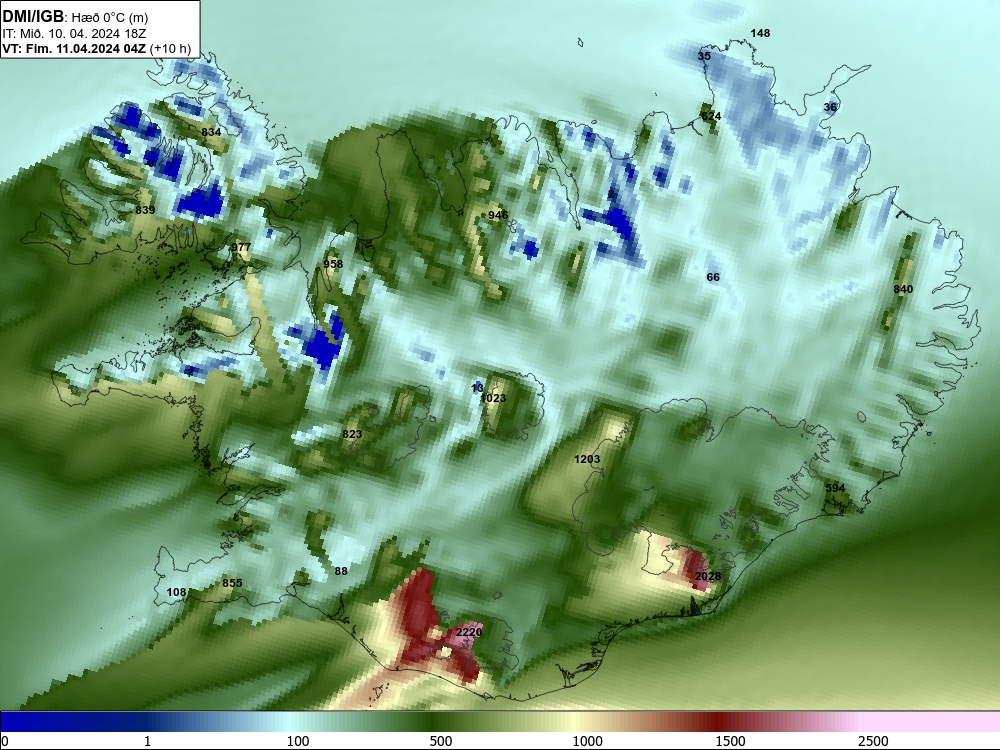This screenshot has width=1000, height=750.
Task: Click the map value 855
Action: (232, 583)
